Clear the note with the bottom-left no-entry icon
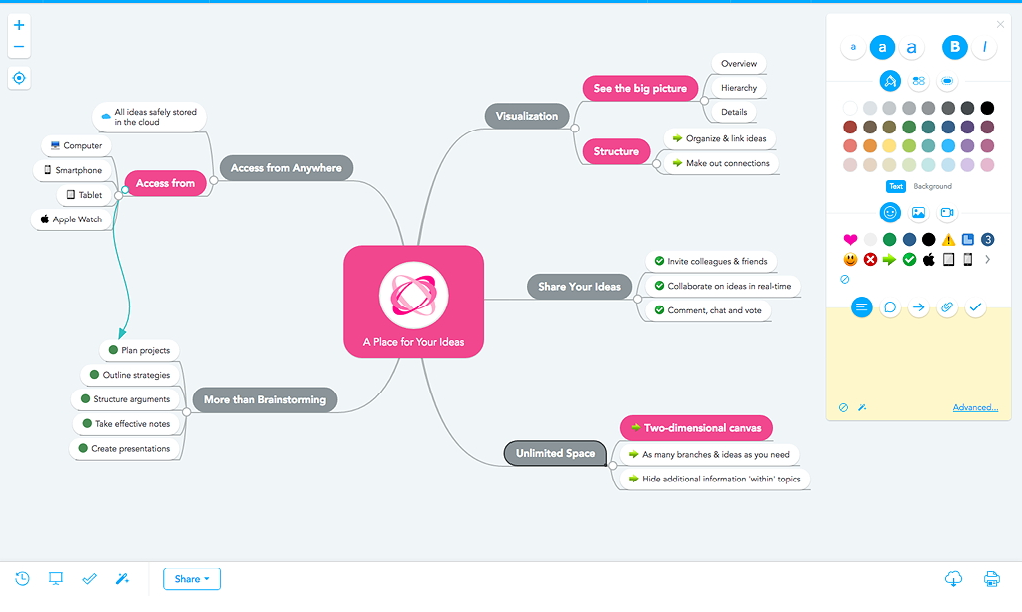The width and height of the screenshot is (1022, 612). coord(843,407)
